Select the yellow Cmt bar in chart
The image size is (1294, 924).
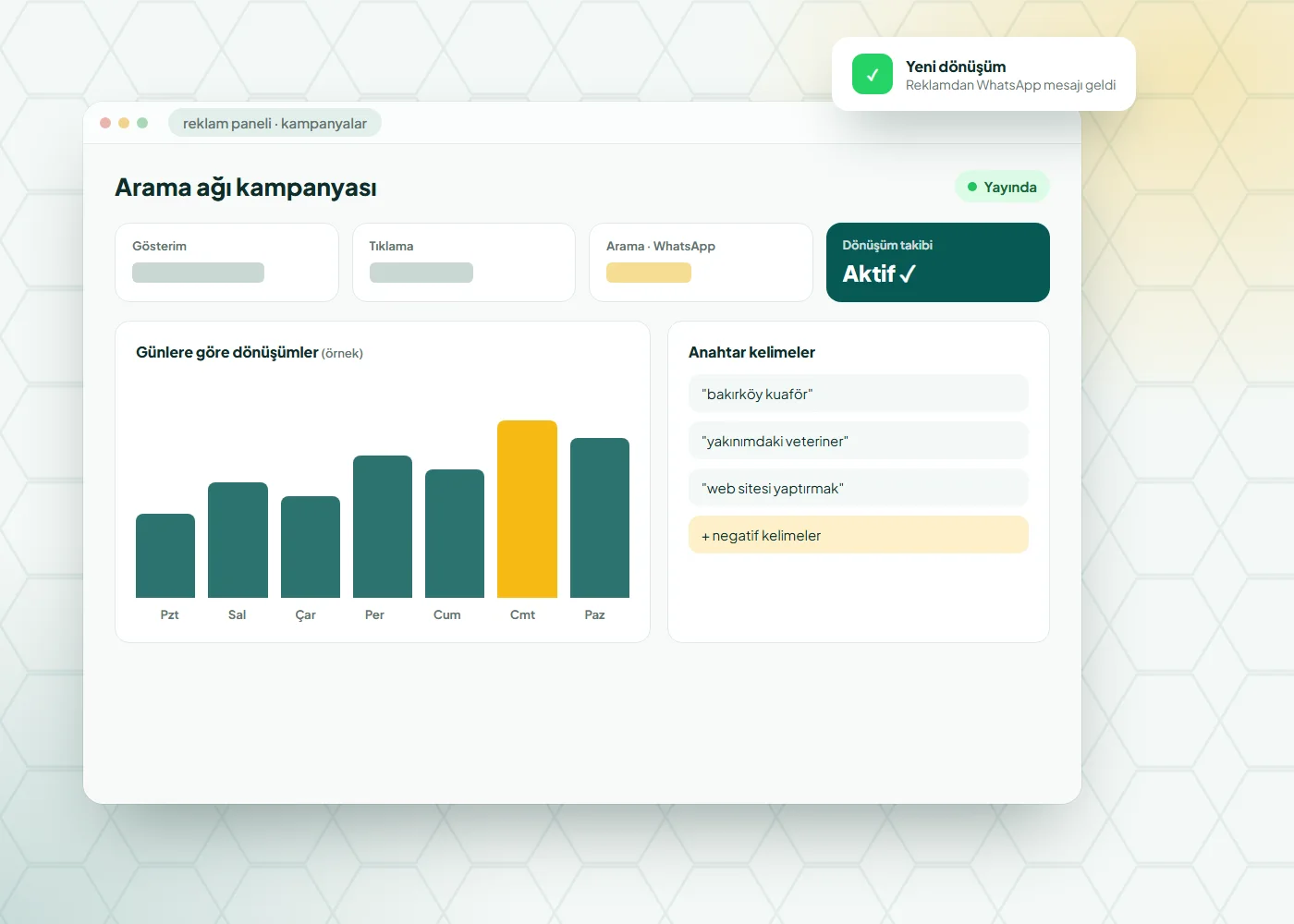click(527, 509)
